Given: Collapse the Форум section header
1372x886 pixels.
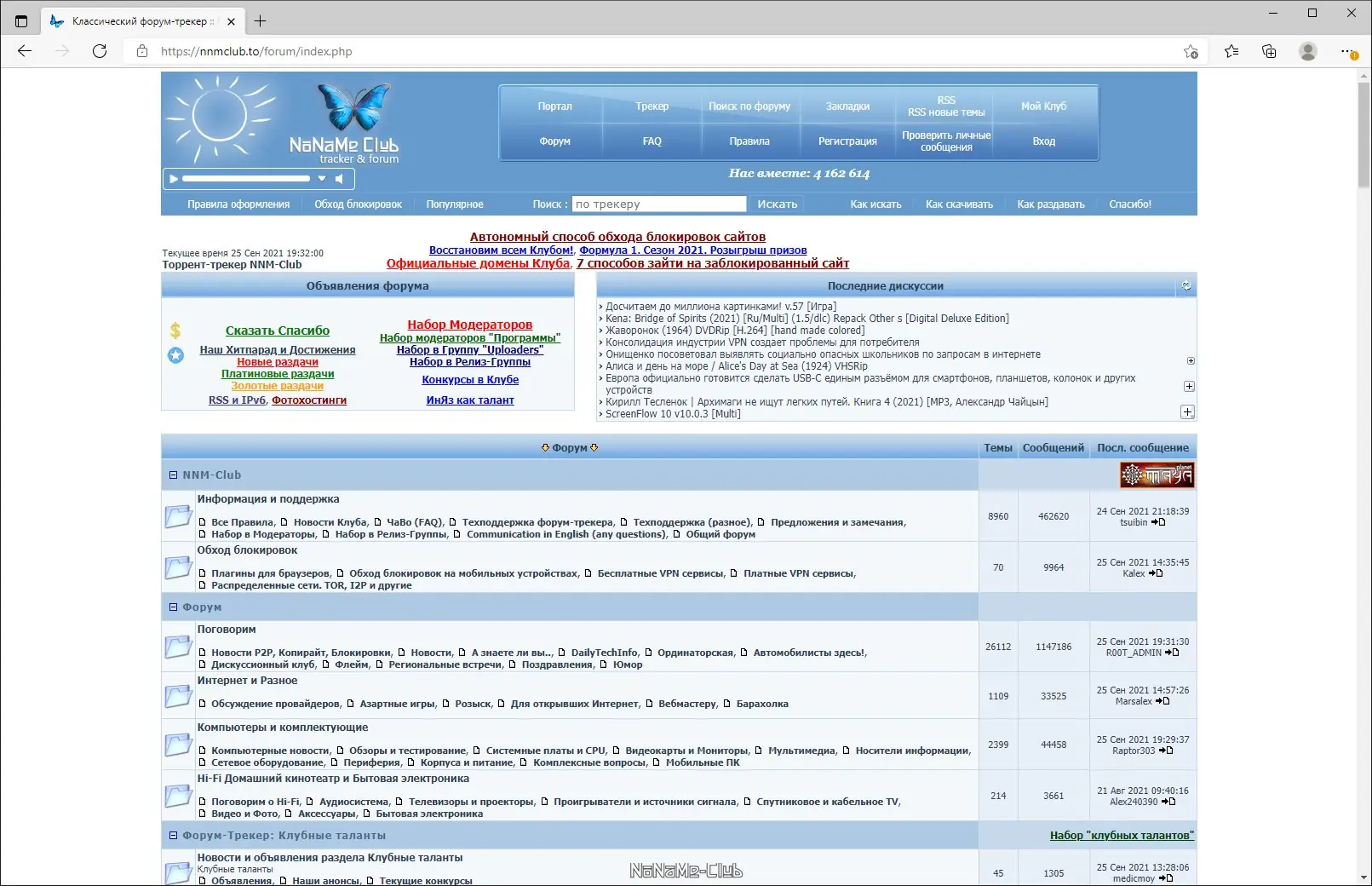Looking at the screenshot, I should point(173,607).
